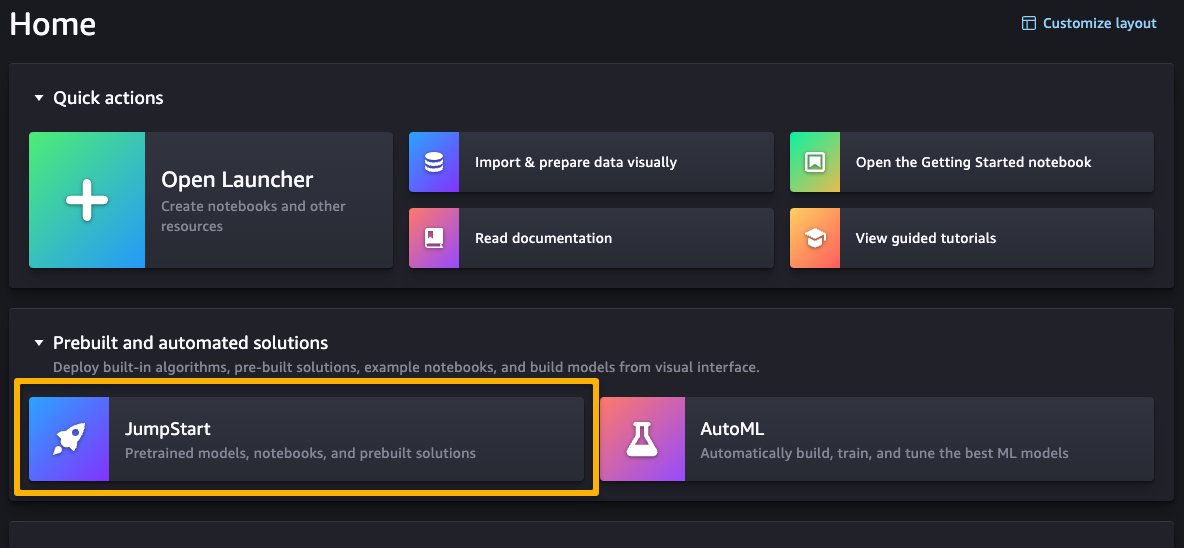
Task: Open the Customize layout link
Action: [1089, 23]
